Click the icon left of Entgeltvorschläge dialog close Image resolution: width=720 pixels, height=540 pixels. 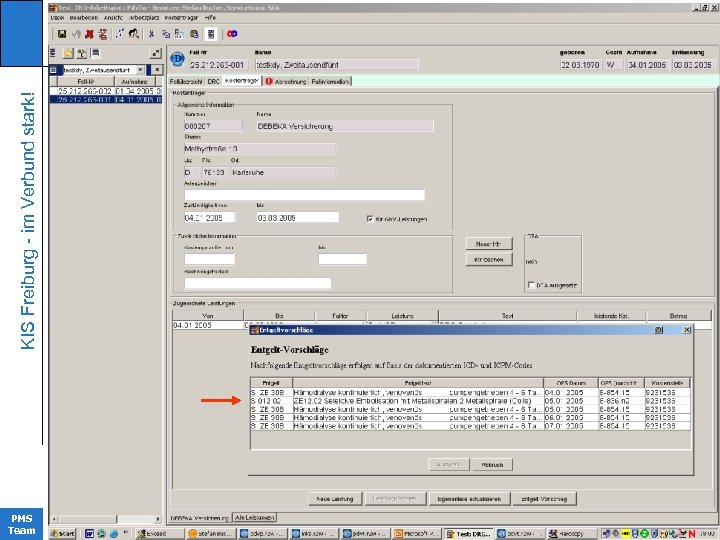coord(658,330)
